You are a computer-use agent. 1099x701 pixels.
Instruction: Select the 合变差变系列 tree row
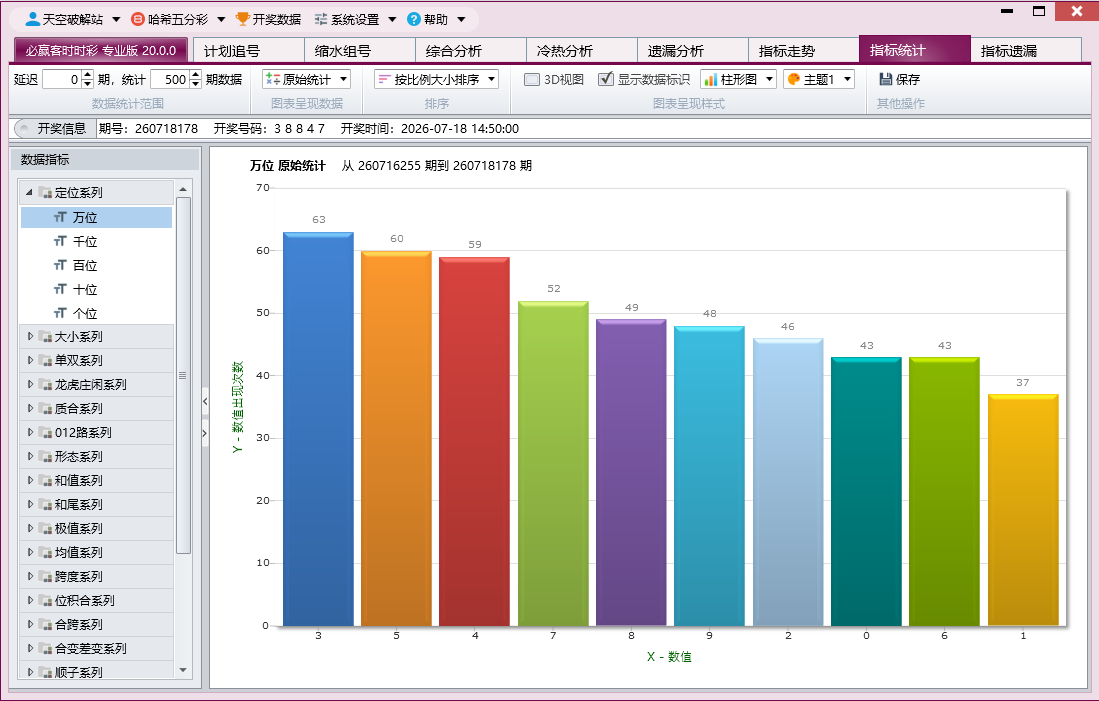tap(97, 648)
